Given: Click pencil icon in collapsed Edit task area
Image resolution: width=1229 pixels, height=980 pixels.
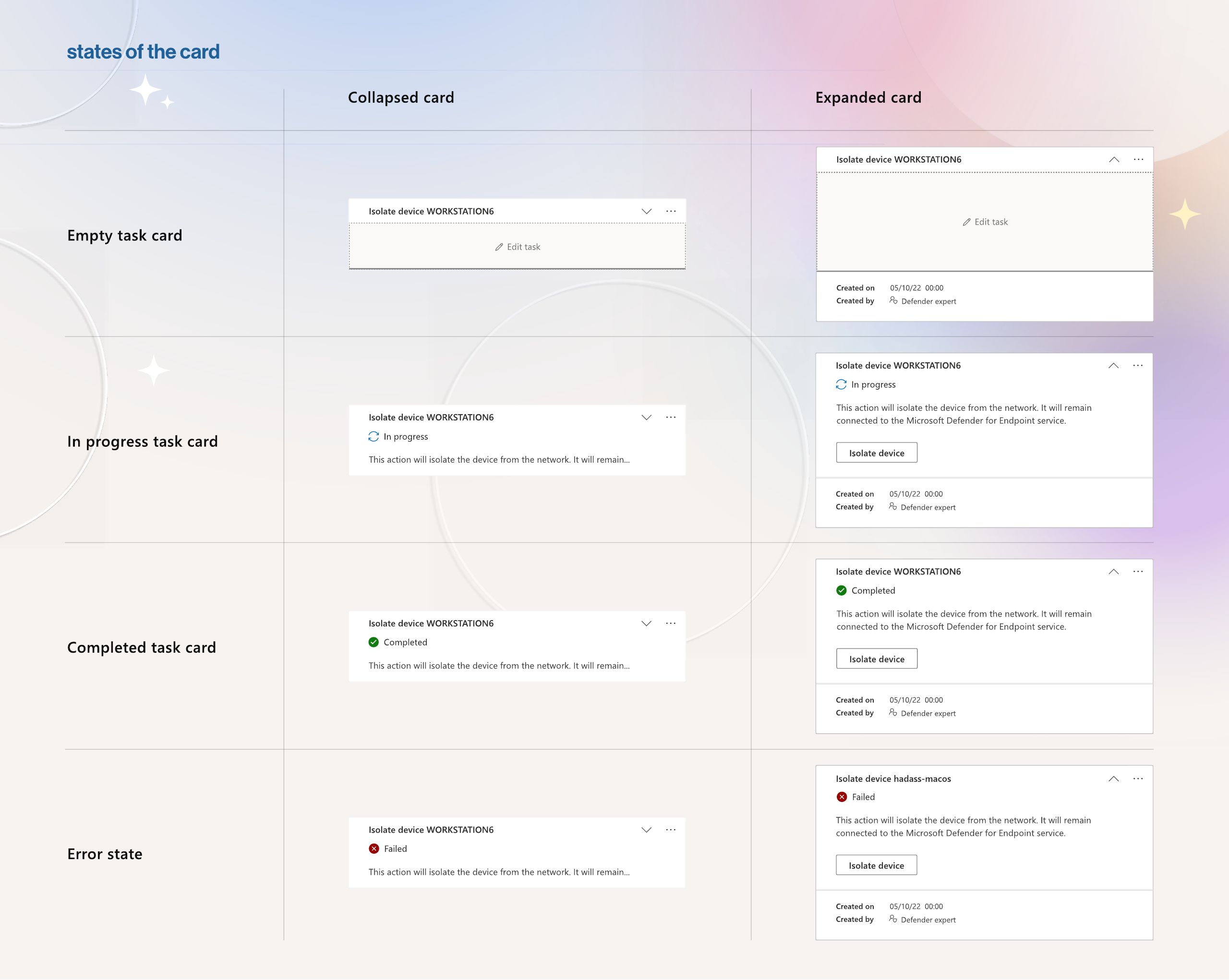Looking at the screenshot, I should click(x=499, y=247).
